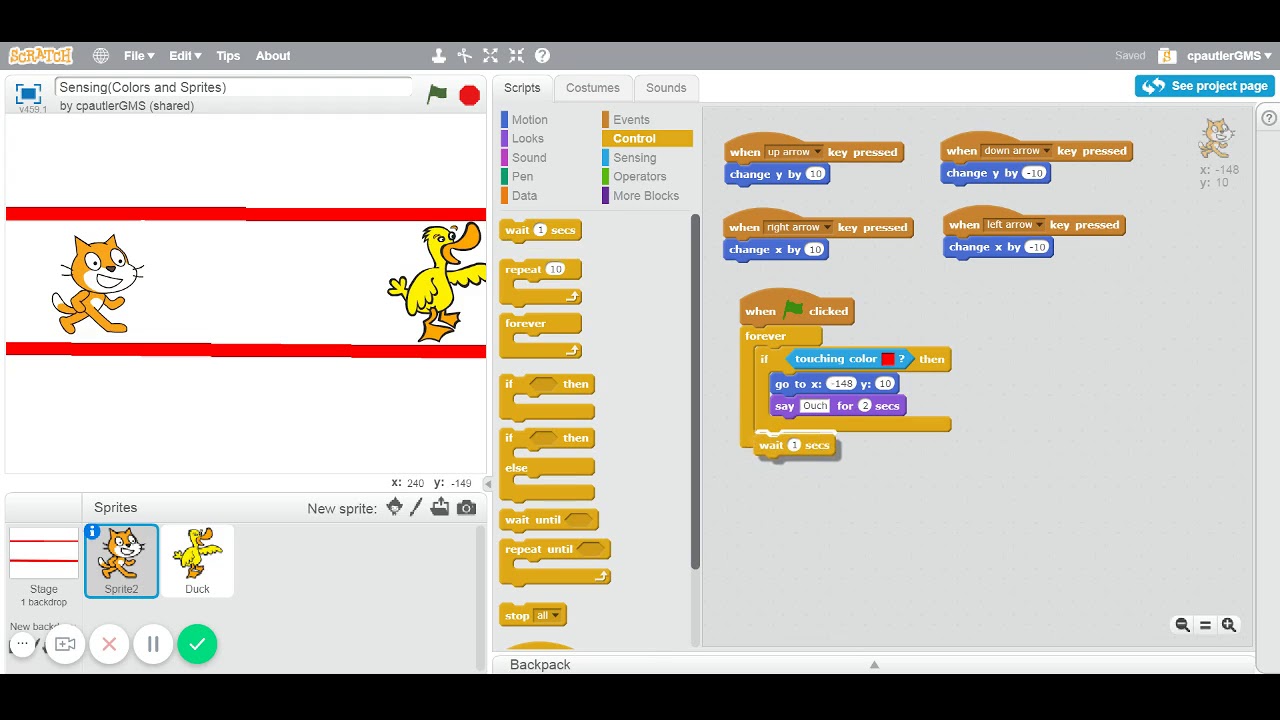Screen dimensions: 1280x720
Task: Click the -148 x value in go to block
Action: pos(842,384)
